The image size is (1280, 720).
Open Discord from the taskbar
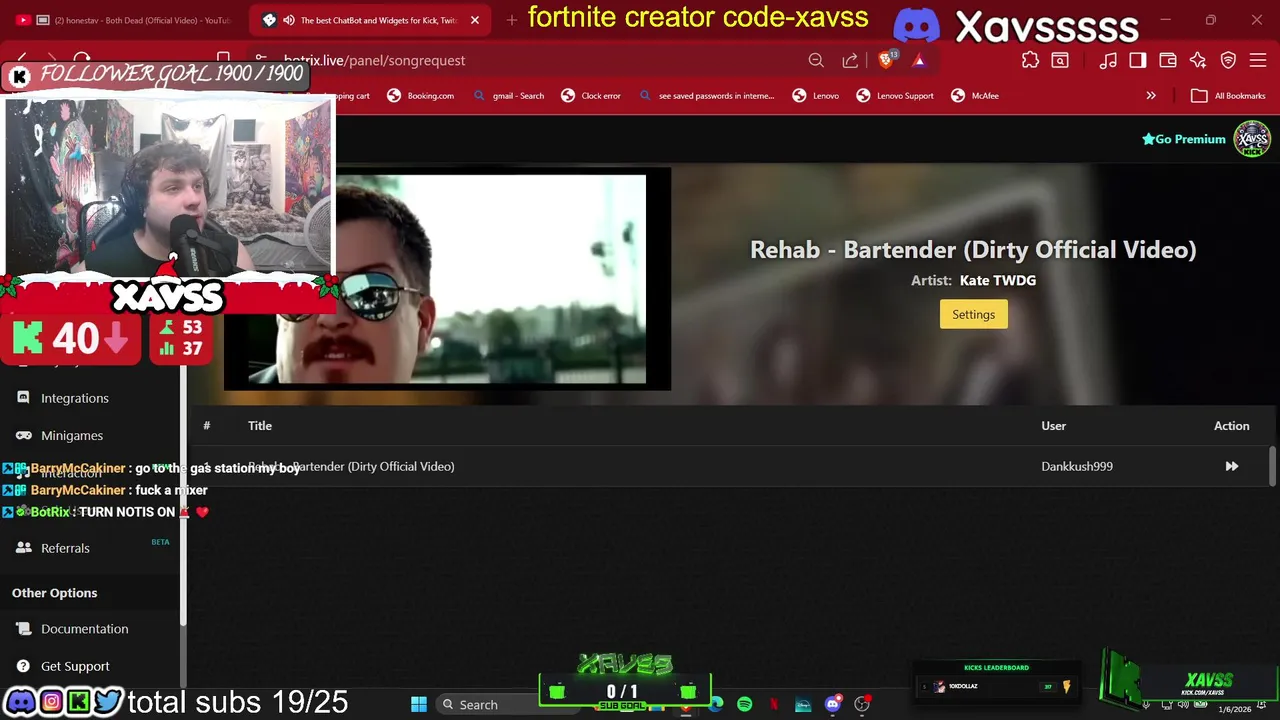click(x=833, y=704)
